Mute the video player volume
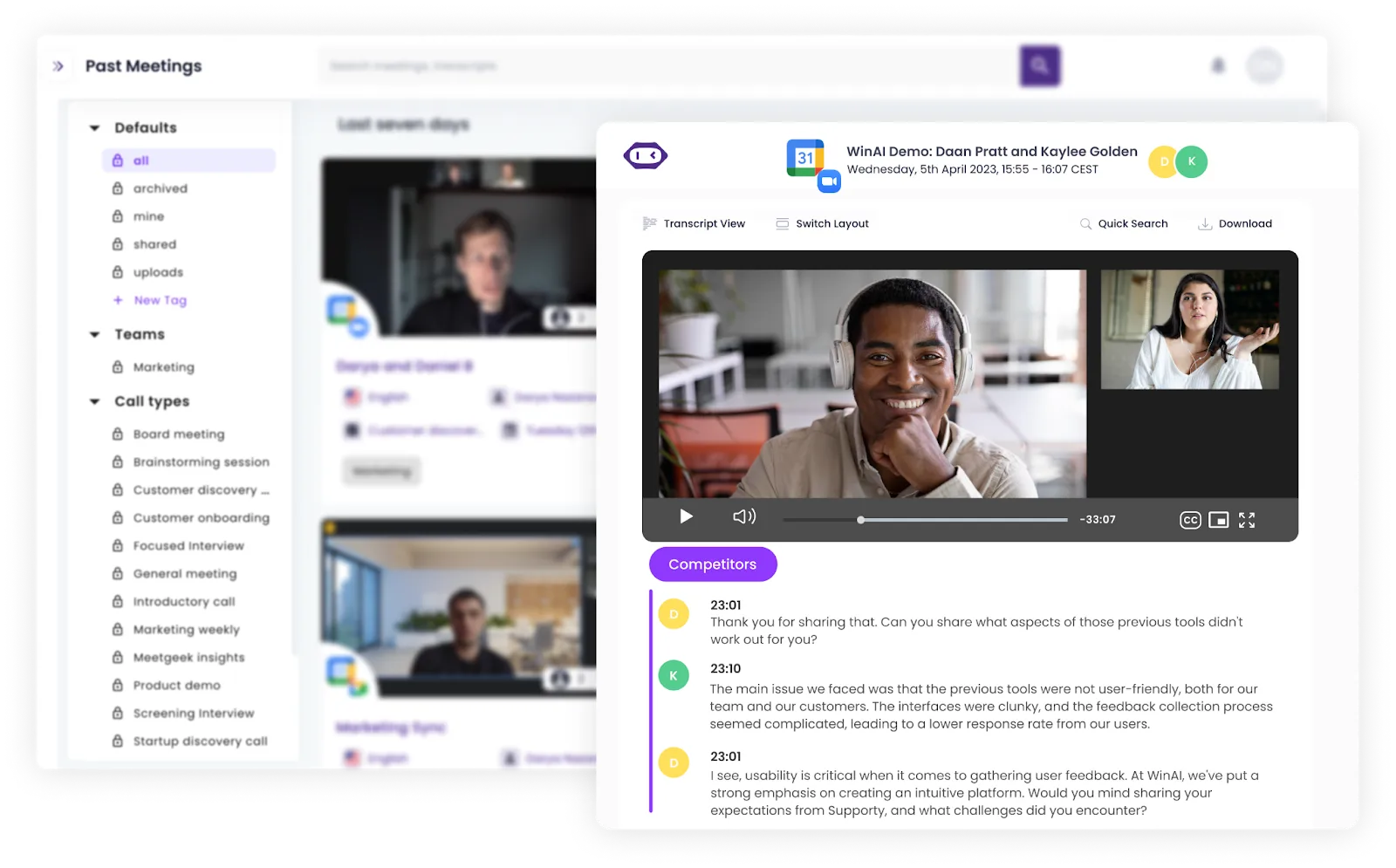Viewport: 1396px width, 868px height. (744, 516)
